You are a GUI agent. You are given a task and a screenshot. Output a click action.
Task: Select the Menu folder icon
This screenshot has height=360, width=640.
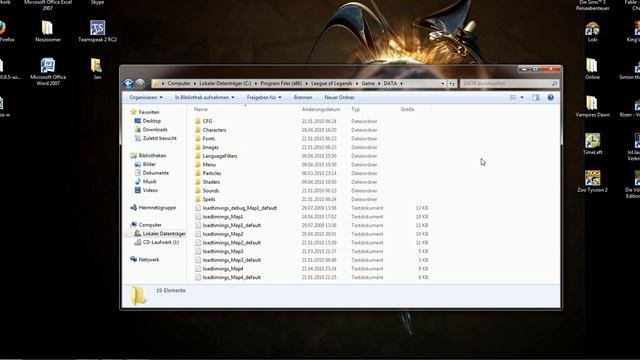pyautogui.click(x=198, y=164)
